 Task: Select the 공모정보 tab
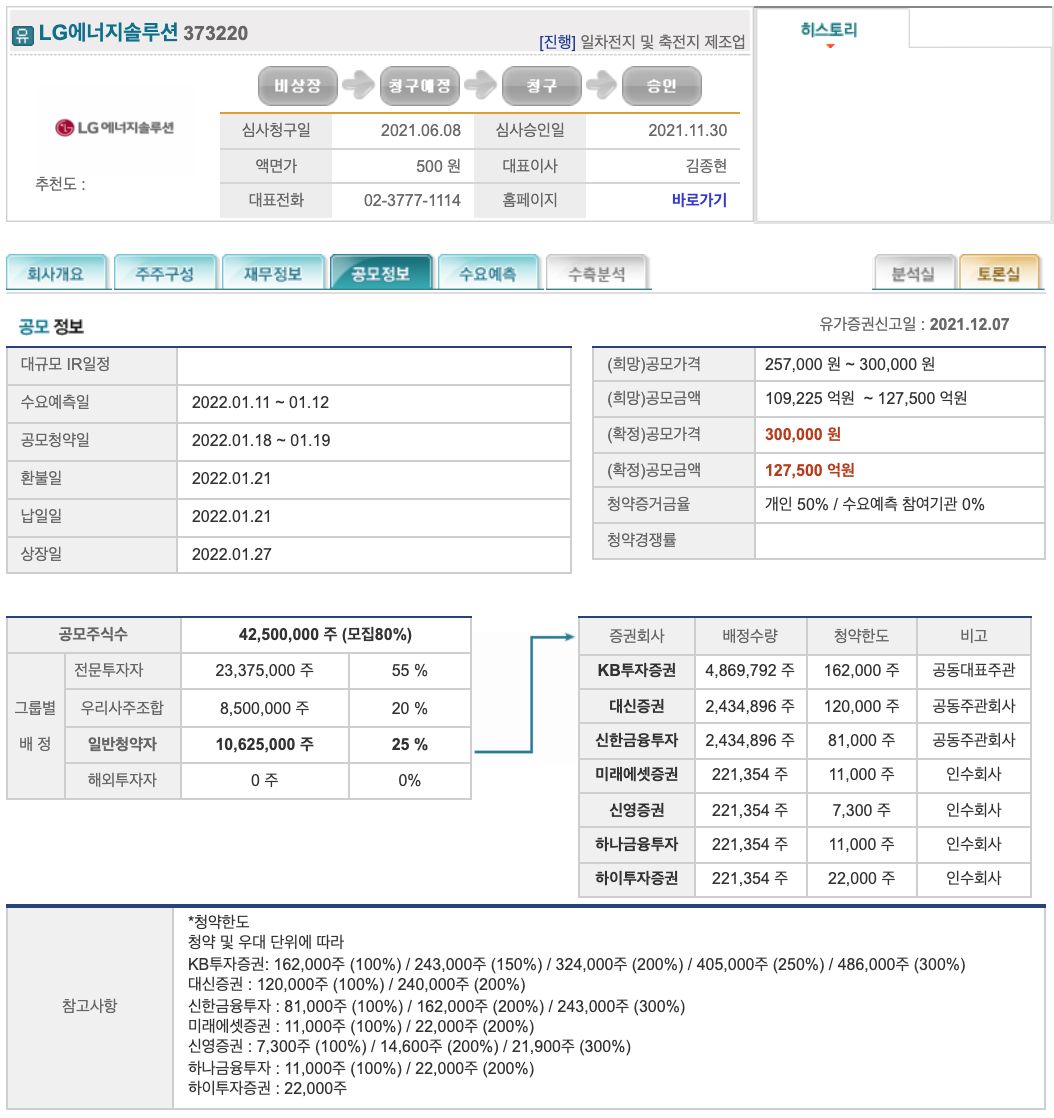point(381,273)
